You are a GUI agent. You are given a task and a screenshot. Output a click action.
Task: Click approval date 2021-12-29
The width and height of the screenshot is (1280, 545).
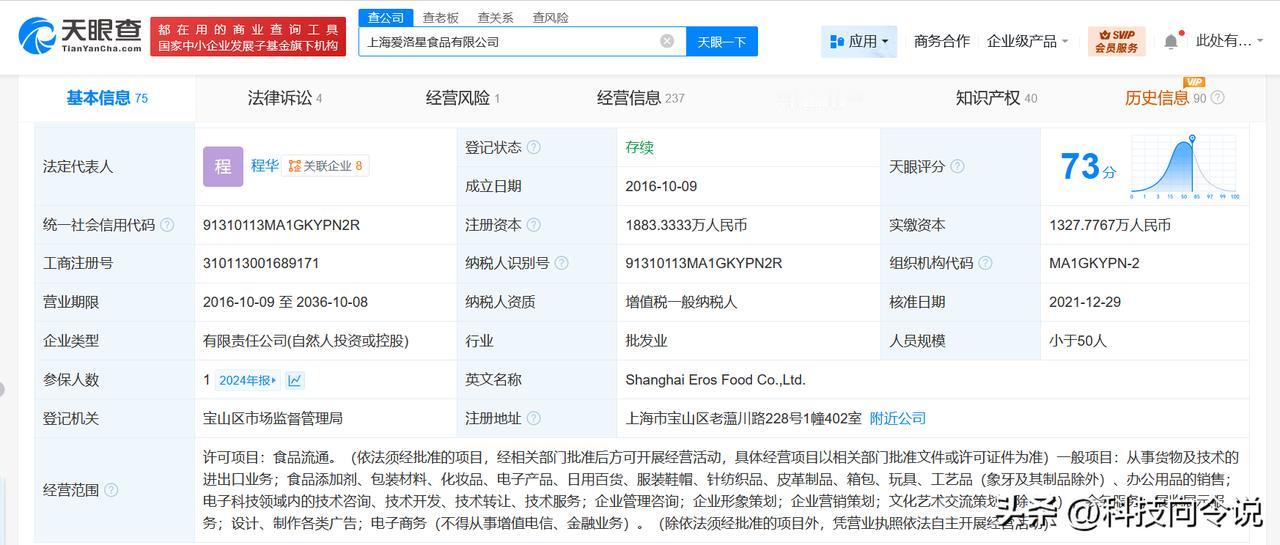pyautogui.click(x=1085, y=302)
